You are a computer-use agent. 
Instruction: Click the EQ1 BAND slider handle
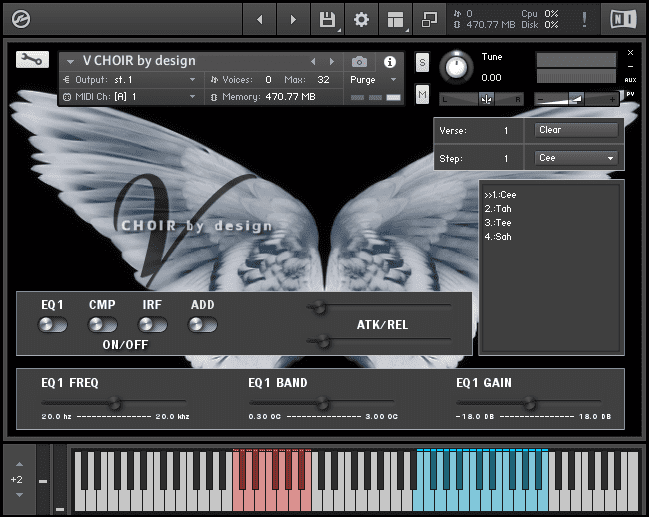click(322, 403)
